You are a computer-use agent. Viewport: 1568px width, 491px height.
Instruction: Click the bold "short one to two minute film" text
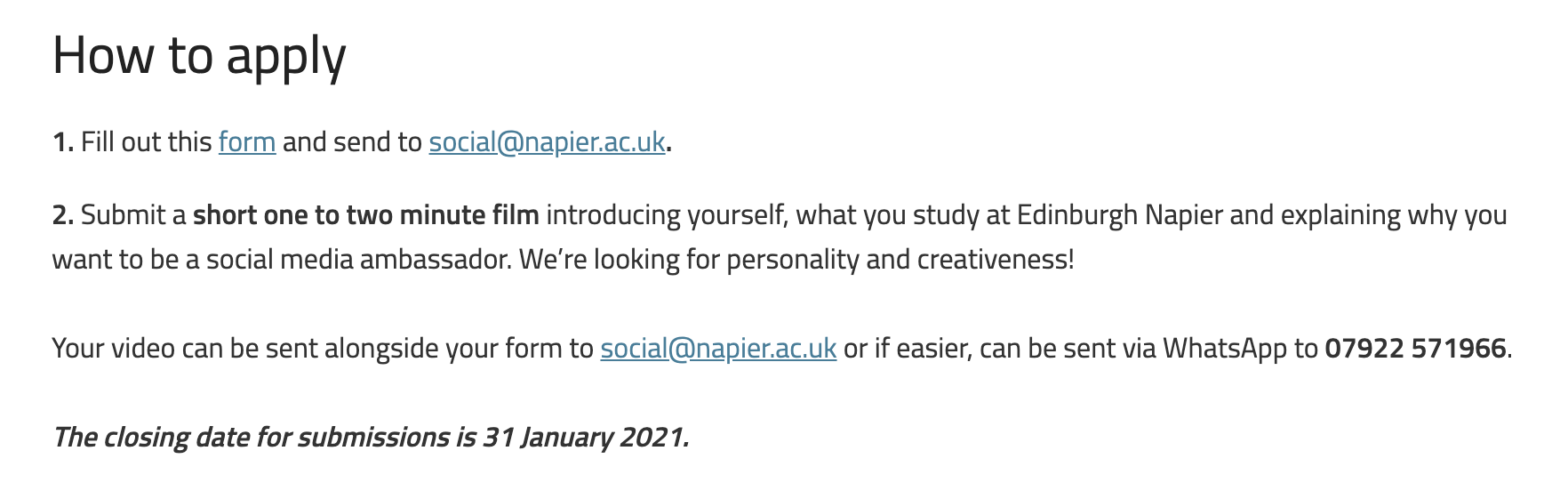[366, 214]
